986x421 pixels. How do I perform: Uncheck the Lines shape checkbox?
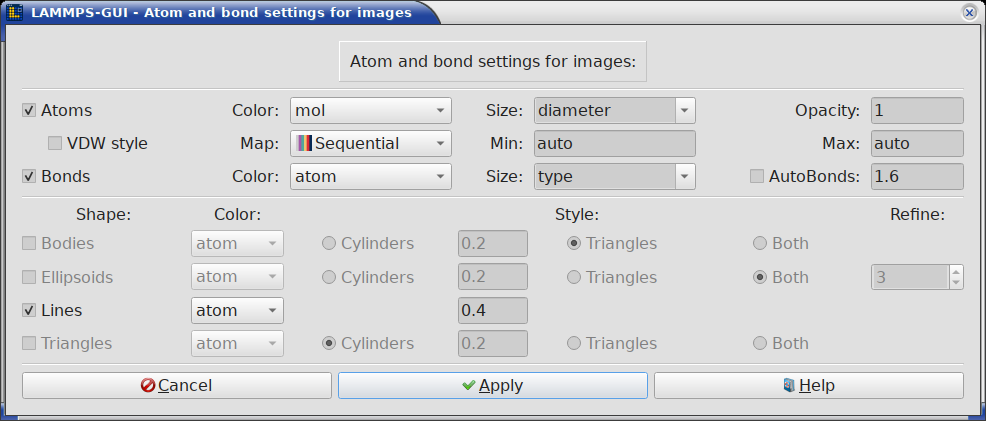pyautogui.click(x=30, y=311)
